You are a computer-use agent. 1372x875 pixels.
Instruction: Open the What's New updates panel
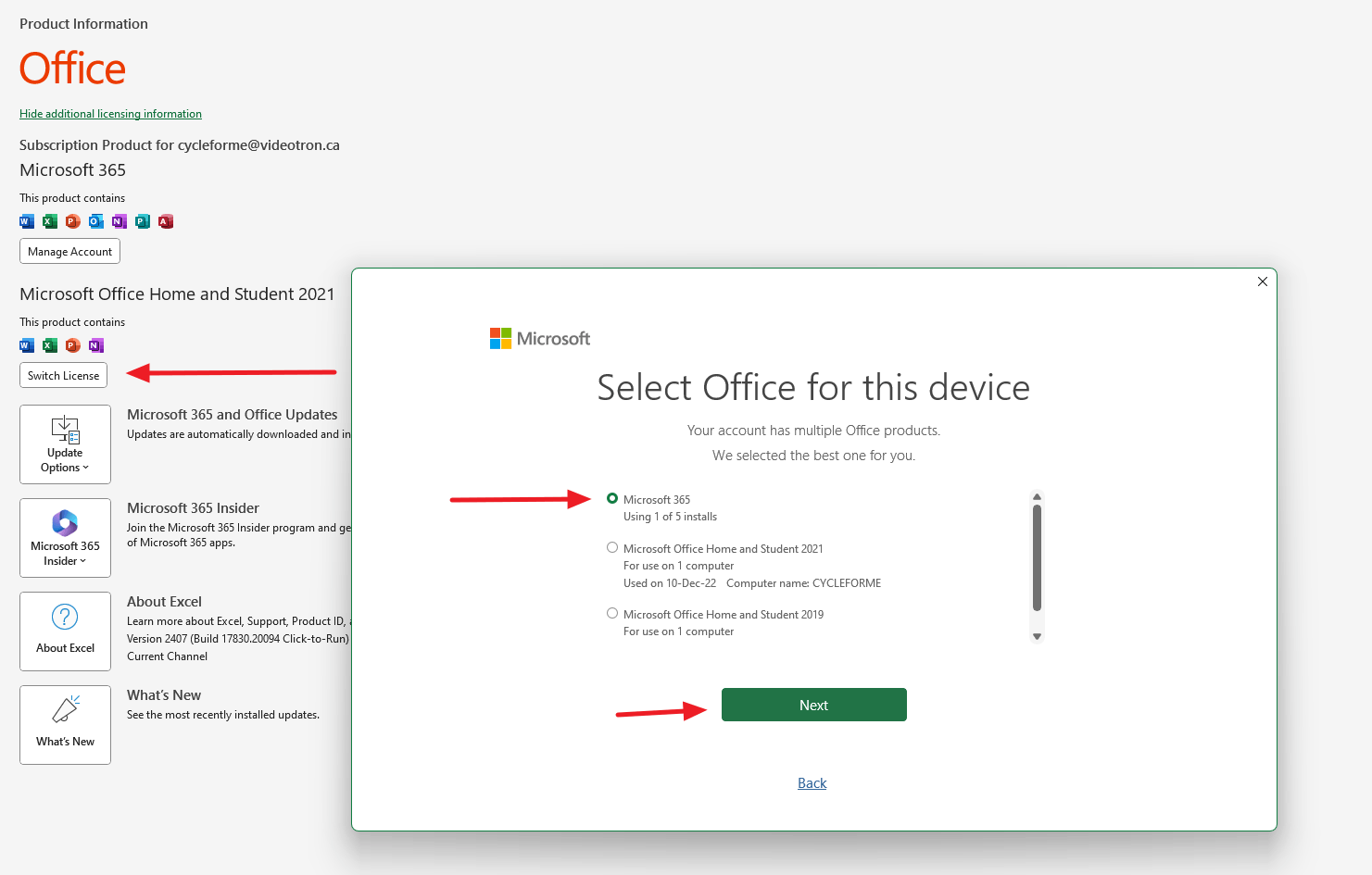[65, 725]
